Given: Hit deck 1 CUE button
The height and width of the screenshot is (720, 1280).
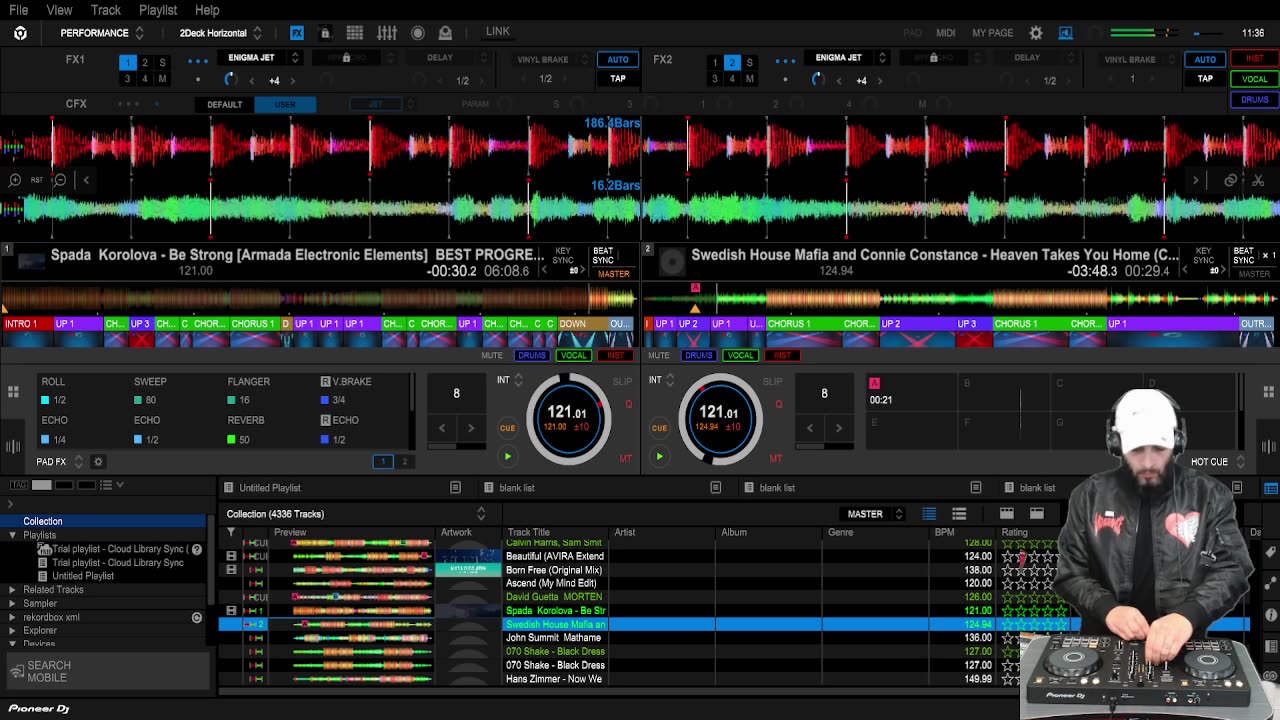Looking at the screenshot, I should [507, 428].
